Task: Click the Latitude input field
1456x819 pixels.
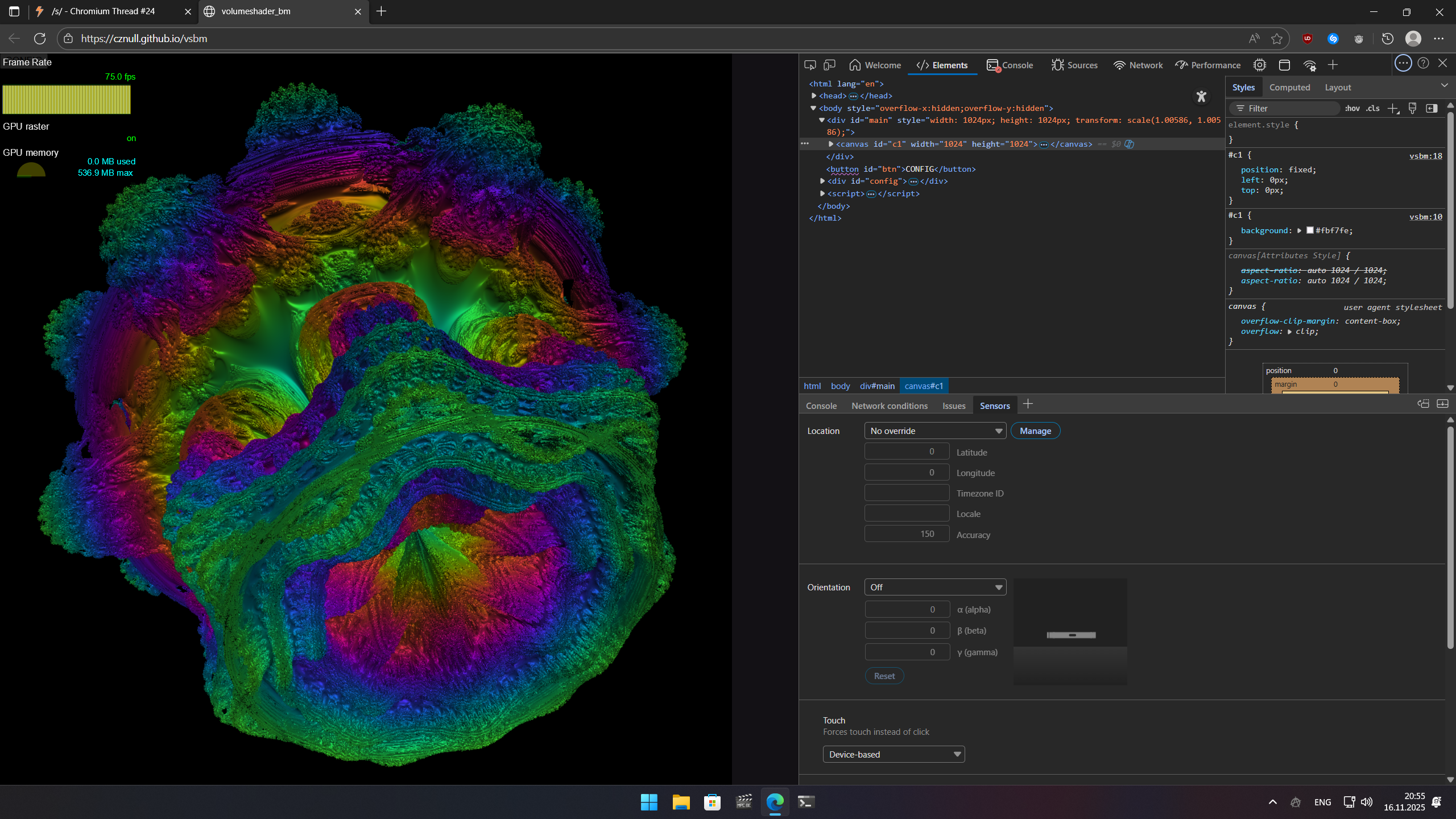Action: pos(907,451)
